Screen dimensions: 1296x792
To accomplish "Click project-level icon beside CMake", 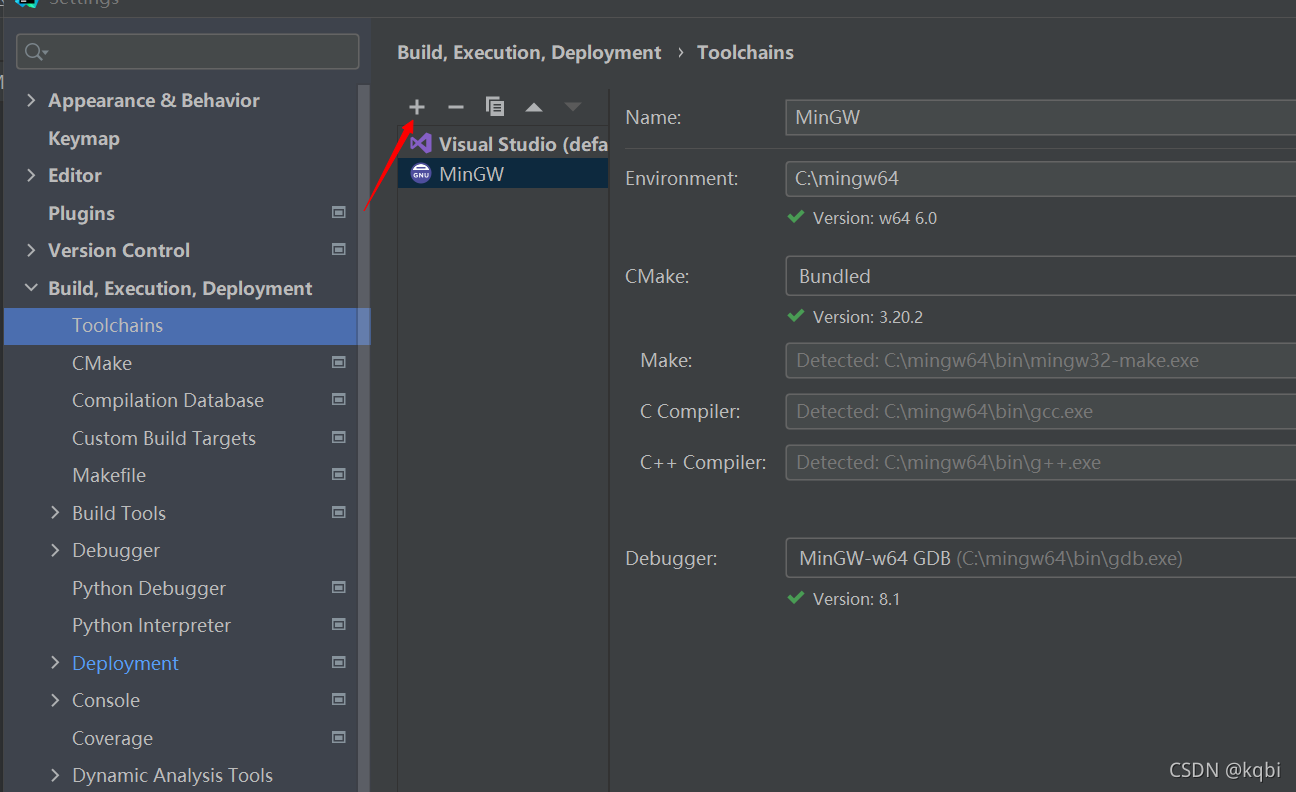I will (339, 362).
